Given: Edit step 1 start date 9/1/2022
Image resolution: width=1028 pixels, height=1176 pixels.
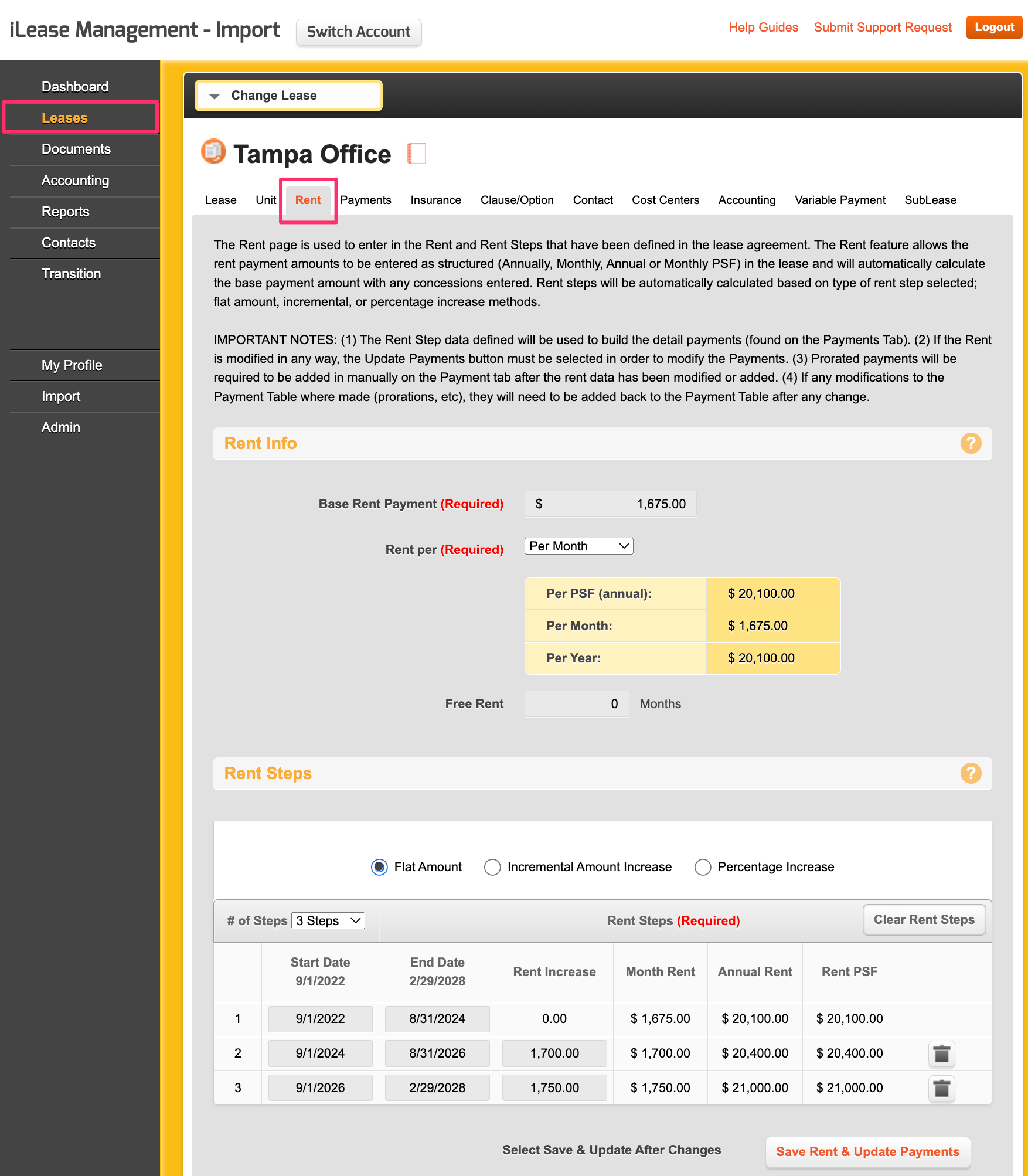Looking at the screenshot, I should click(x=320, y=1019).
